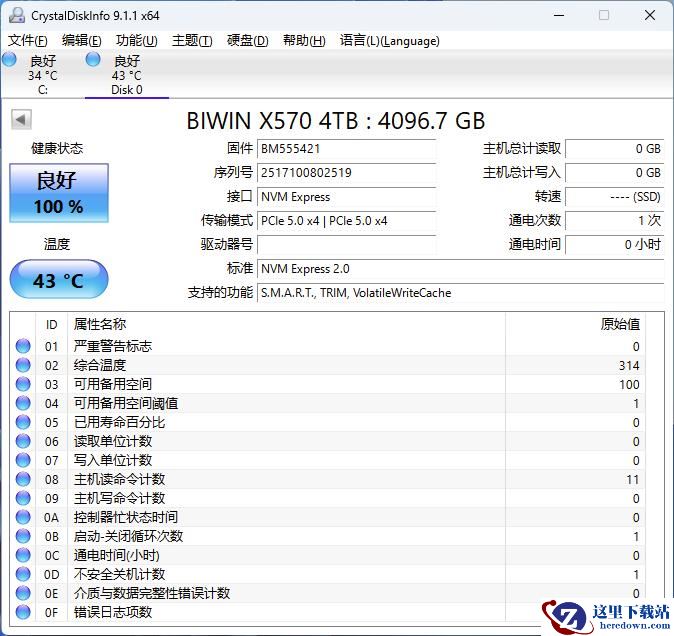Click the 原始值 column header
This screenshot has width=674, height=636.
(x=620, y=324)
